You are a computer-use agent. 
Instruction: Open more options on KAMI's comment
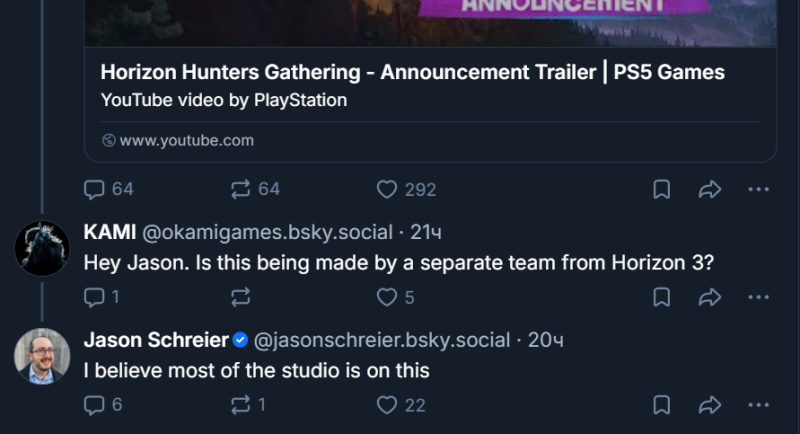click(x=759, y=297)
